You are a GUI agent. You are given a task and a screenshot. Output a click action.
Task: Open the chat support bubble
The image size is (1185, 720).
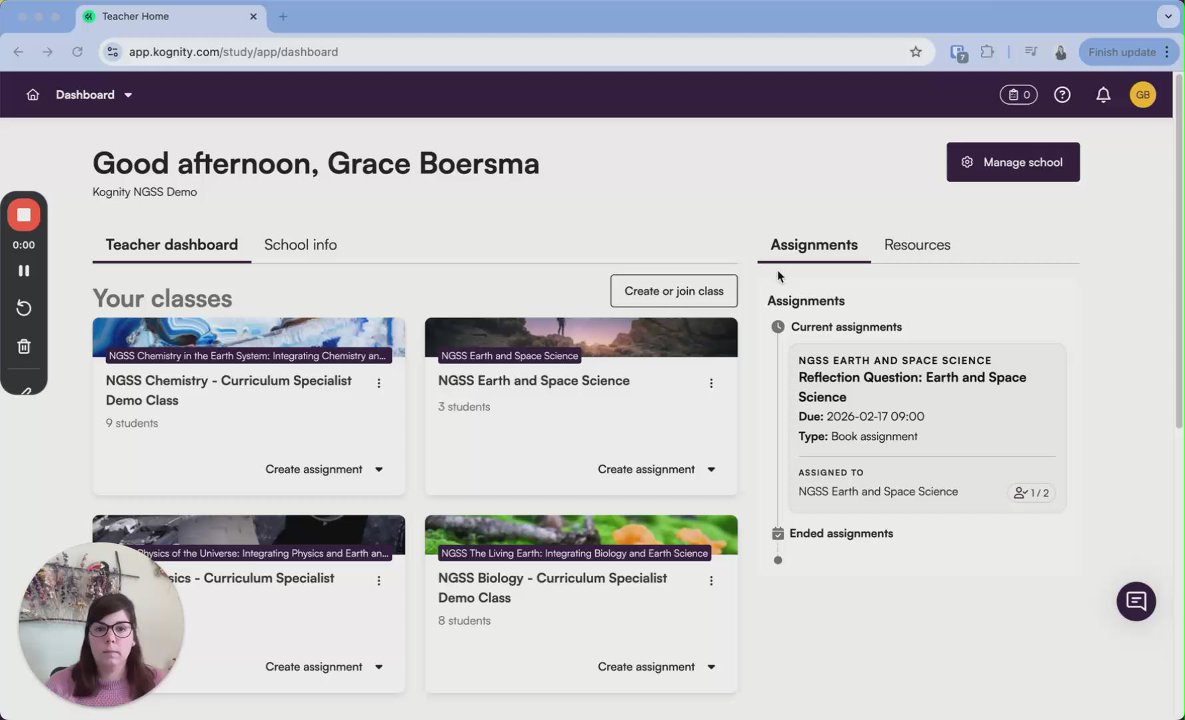1136,601
